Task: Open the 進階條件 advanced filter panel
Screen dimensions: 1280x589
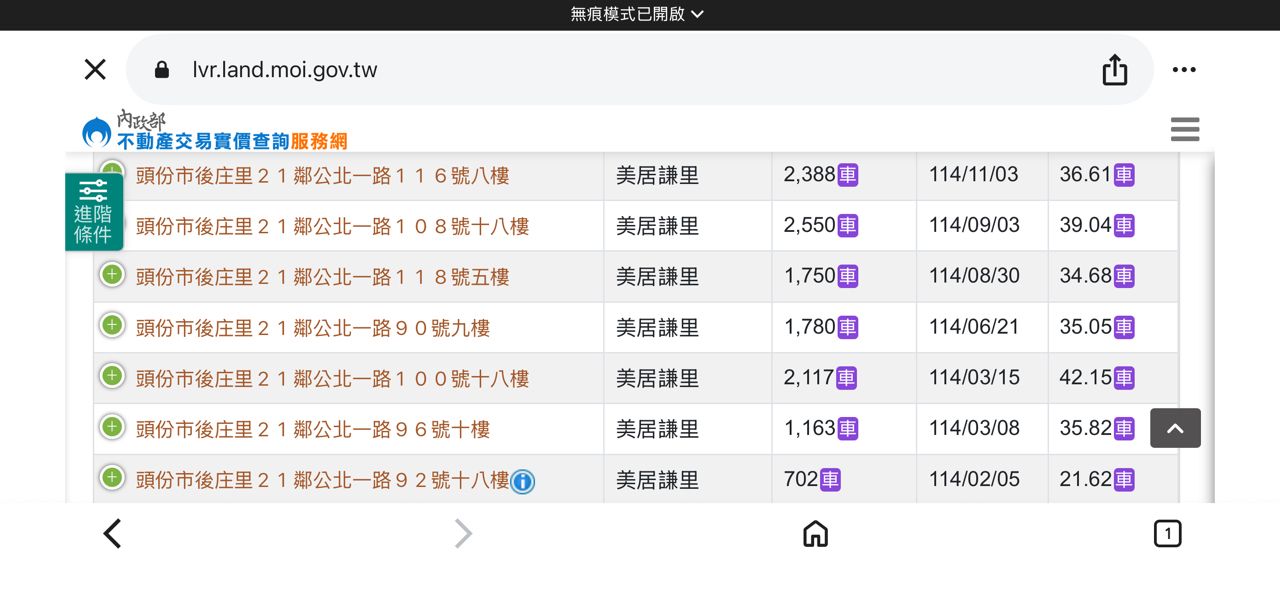Action: [x=94, y=212]
